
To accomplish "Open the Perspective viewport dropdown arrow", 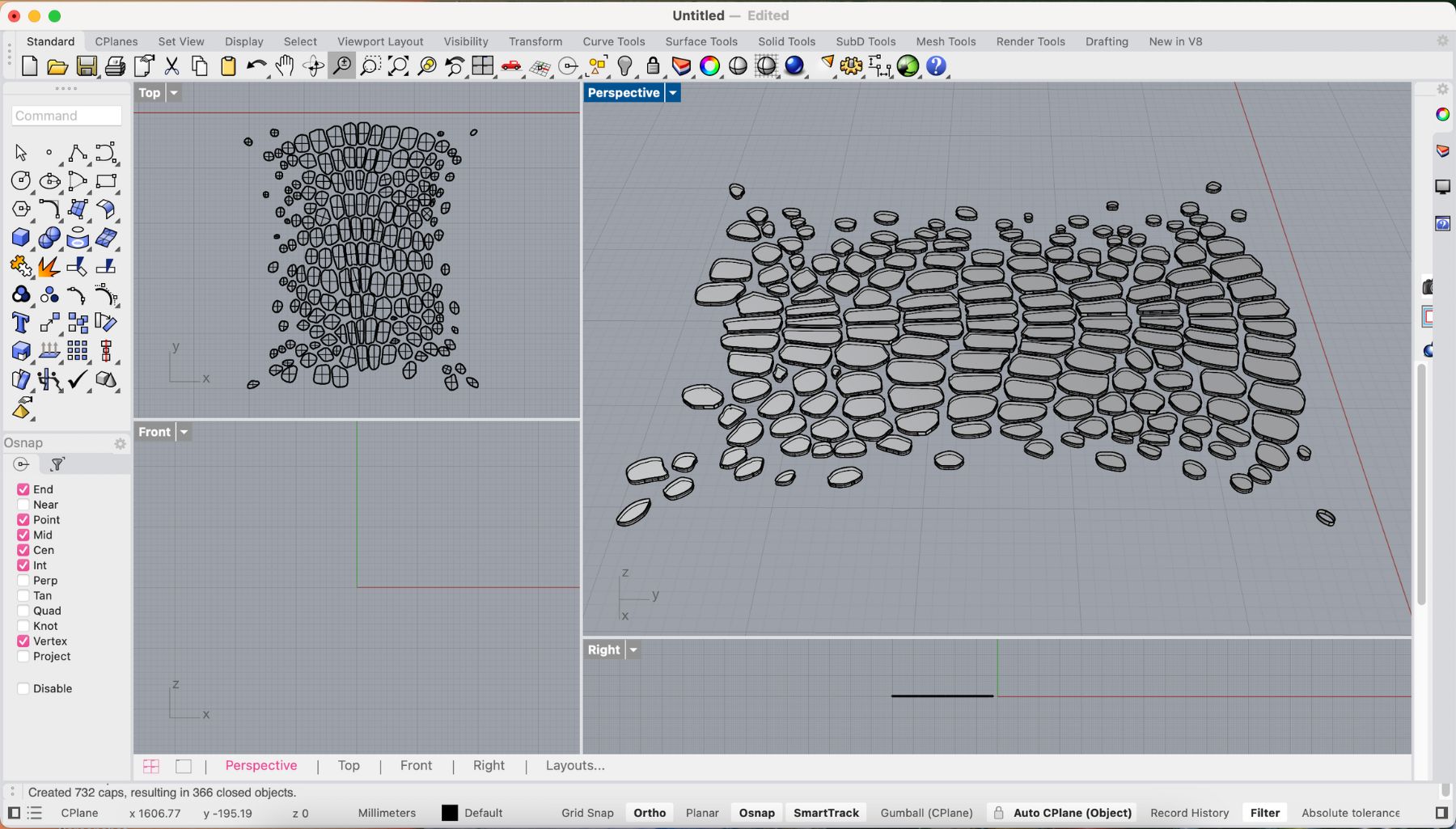I will 672,93.
